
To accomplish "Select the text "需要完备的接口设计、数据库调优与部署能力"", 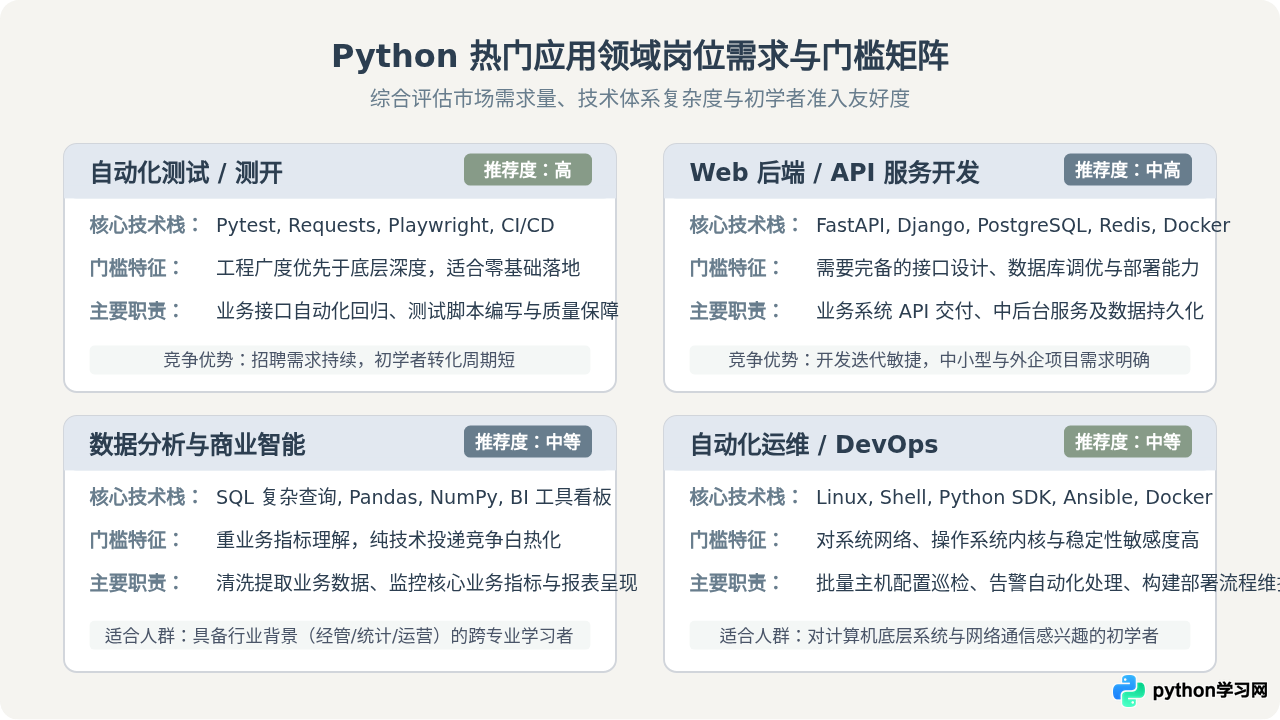I will point(1008,268).
